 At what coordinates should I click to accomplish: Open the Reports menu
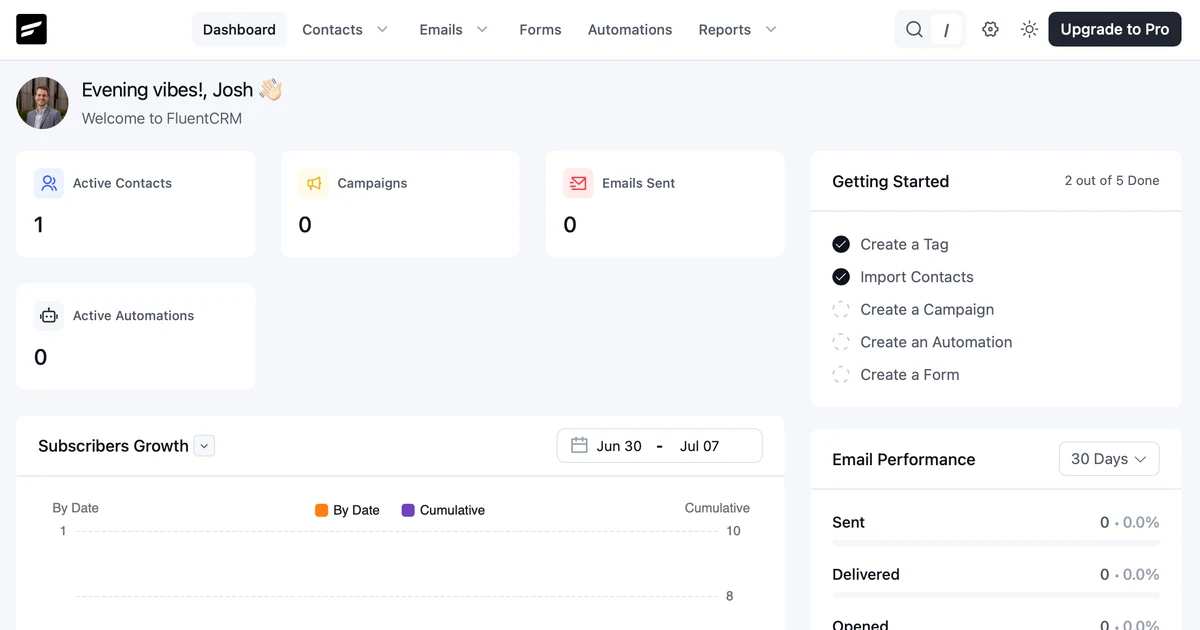click(x=725, y=30)
